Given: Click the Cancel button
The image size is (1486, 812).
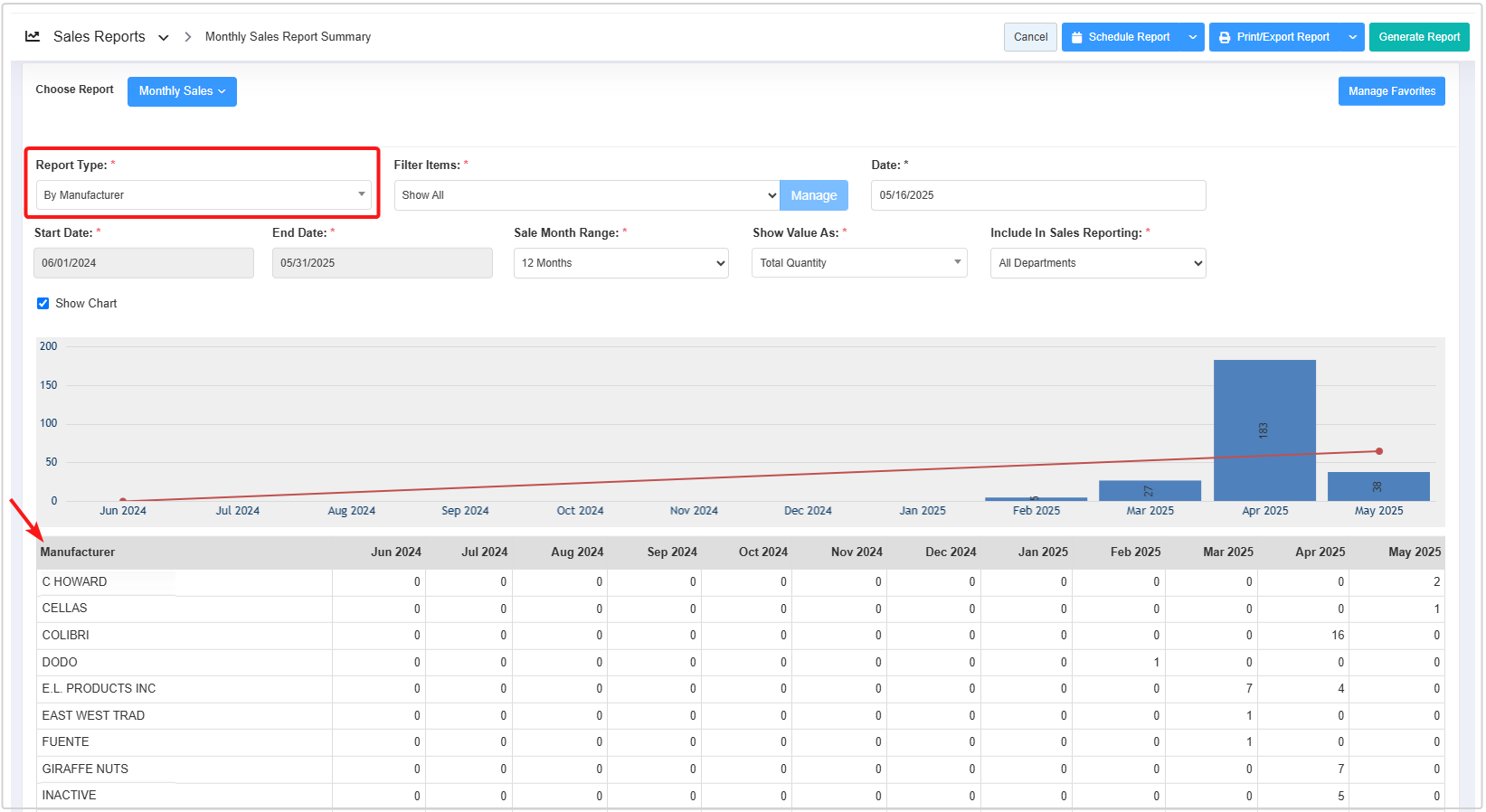Looking at the screenshot, I should [x=1030, y=37].
